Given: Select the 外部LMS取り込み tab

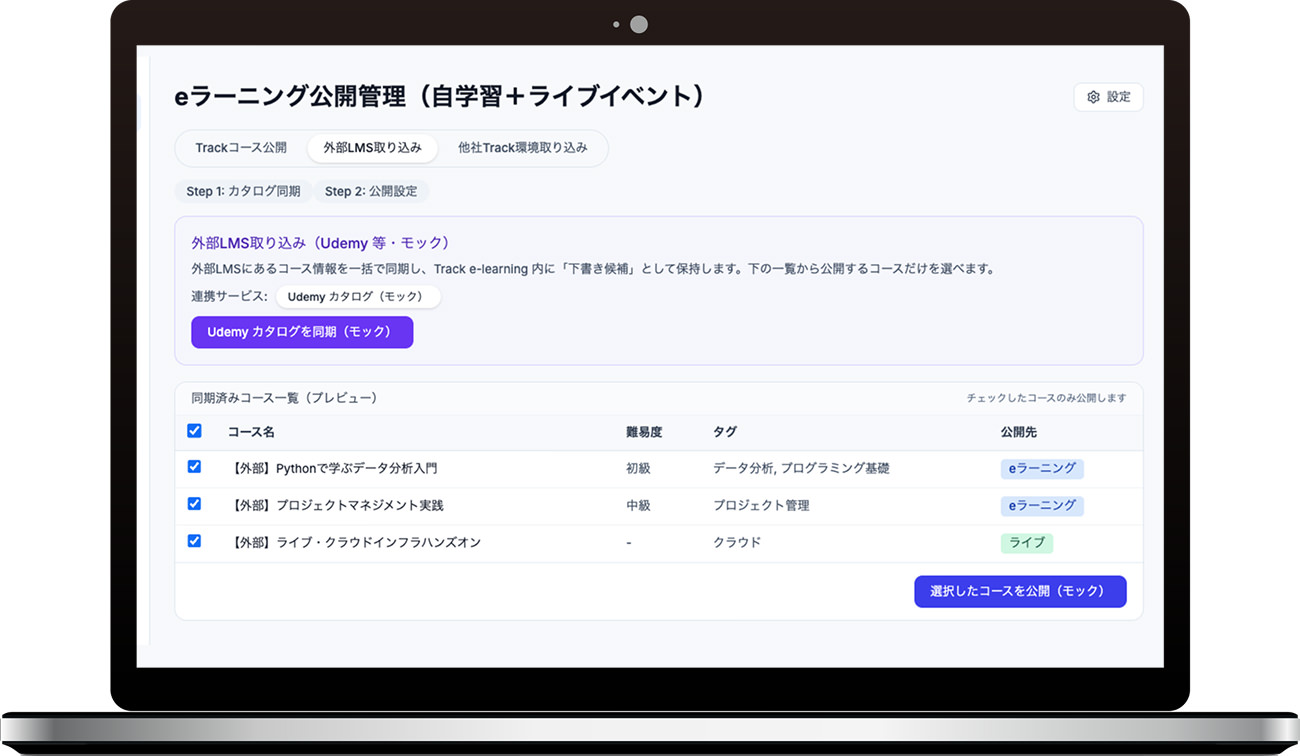Looking at the screenshot, I should [x=372, y=148].
